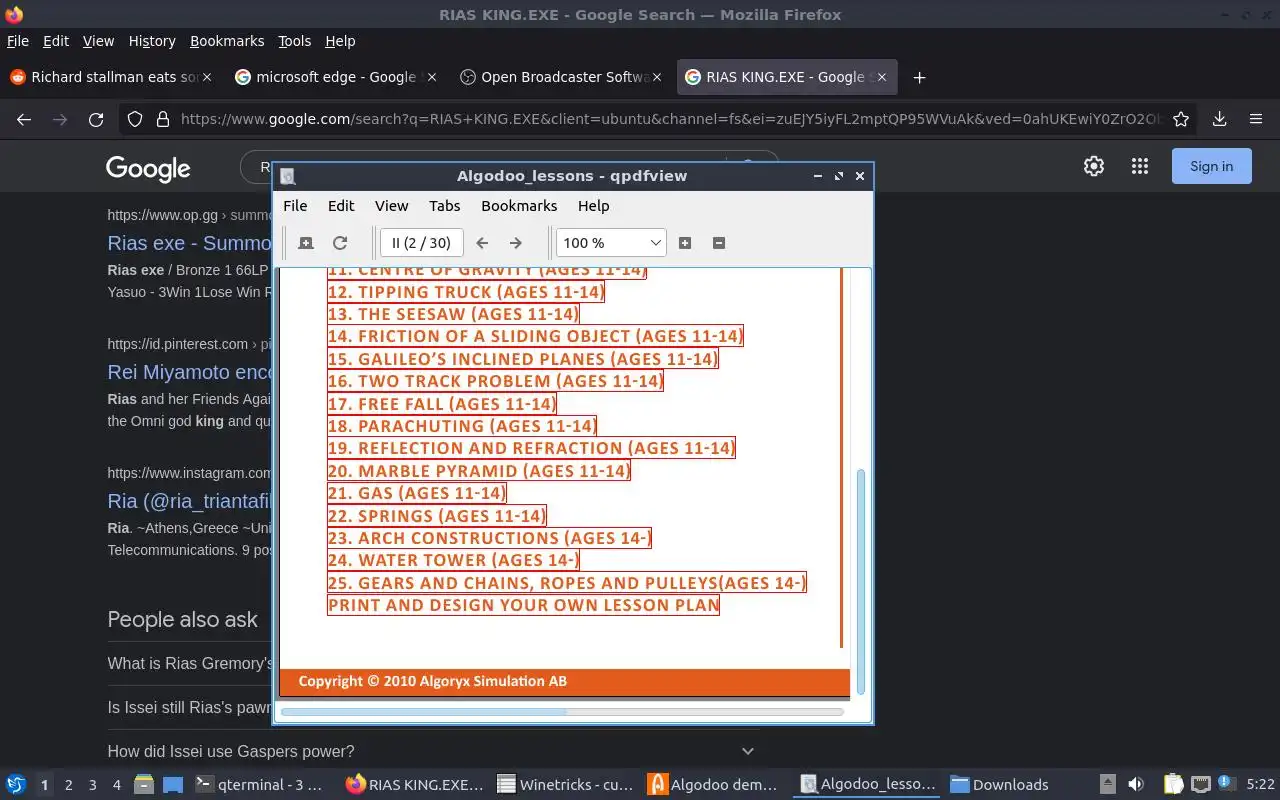The width and height of the screenshot is (1280, 800).
Task: Click the volume speaker icon in tray
Action: (1135, 785)
